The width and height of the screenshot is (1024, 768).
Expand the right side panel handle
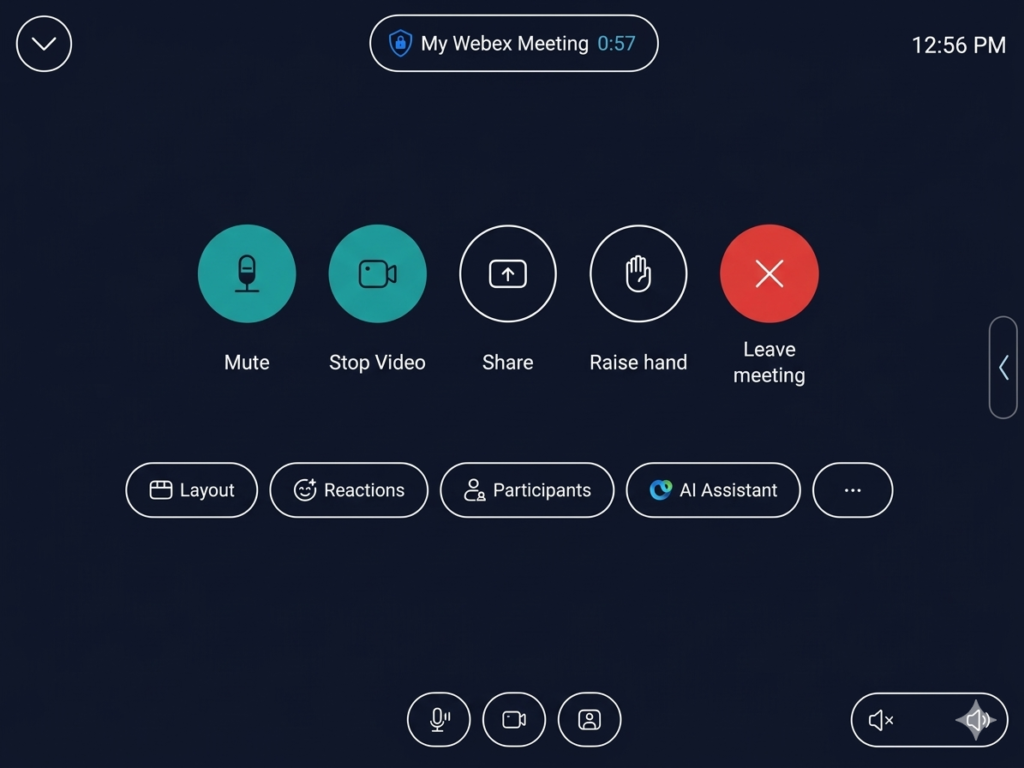(1003, 367)
